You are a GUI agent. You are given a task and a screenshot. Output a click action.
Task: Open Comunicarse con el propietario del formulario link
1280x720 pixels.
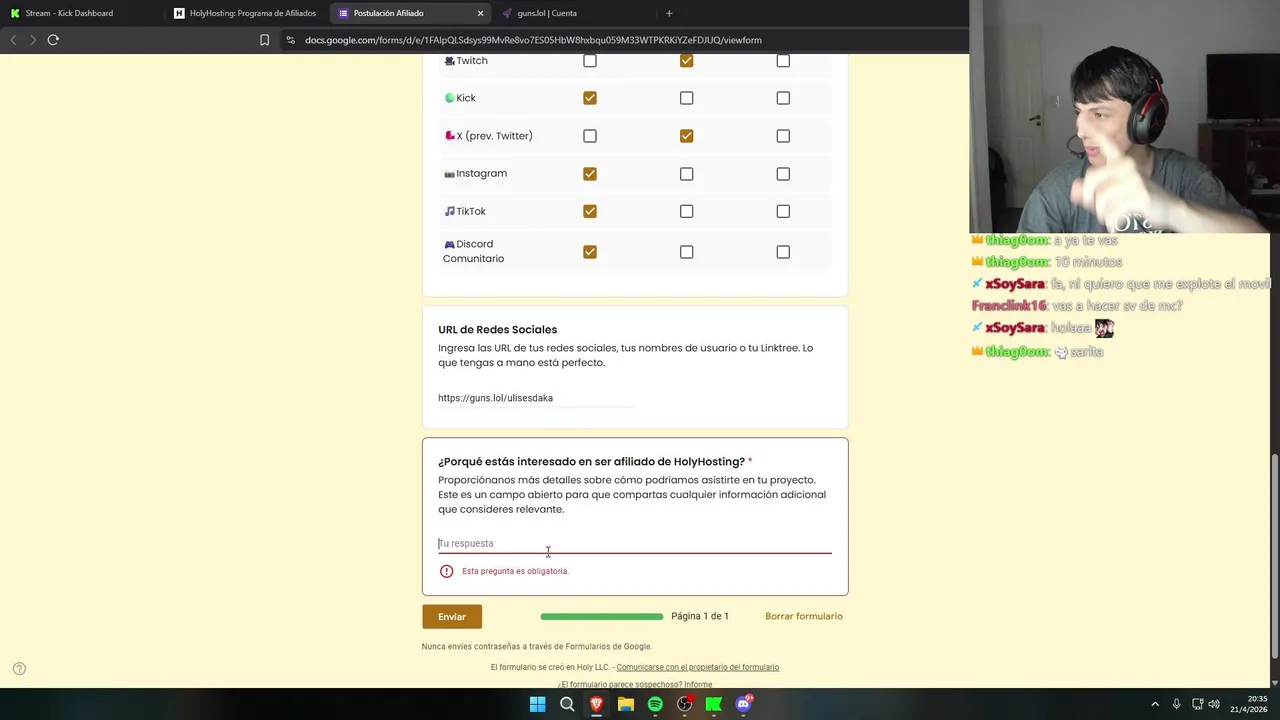click(697, 667)
